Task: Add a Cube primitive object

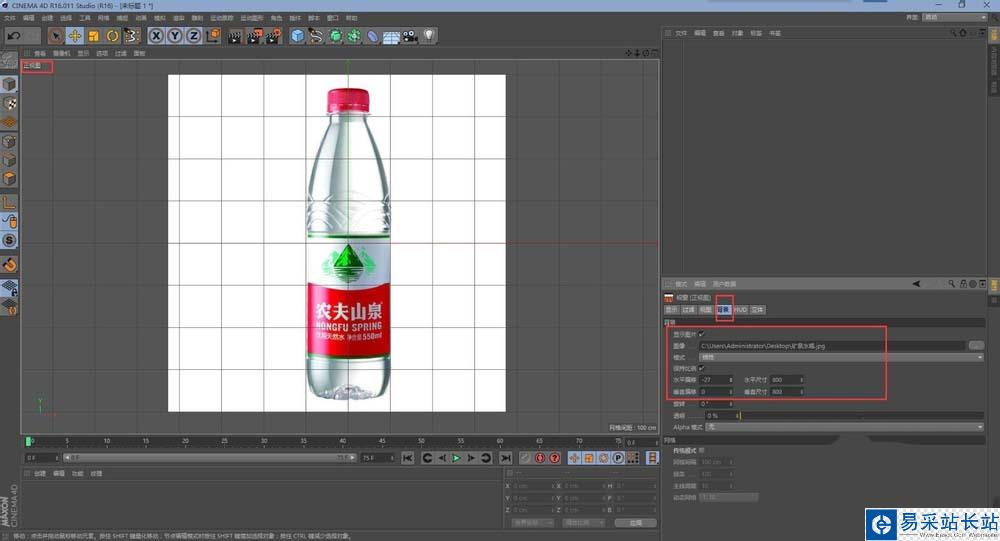Action: click(297, 36)
